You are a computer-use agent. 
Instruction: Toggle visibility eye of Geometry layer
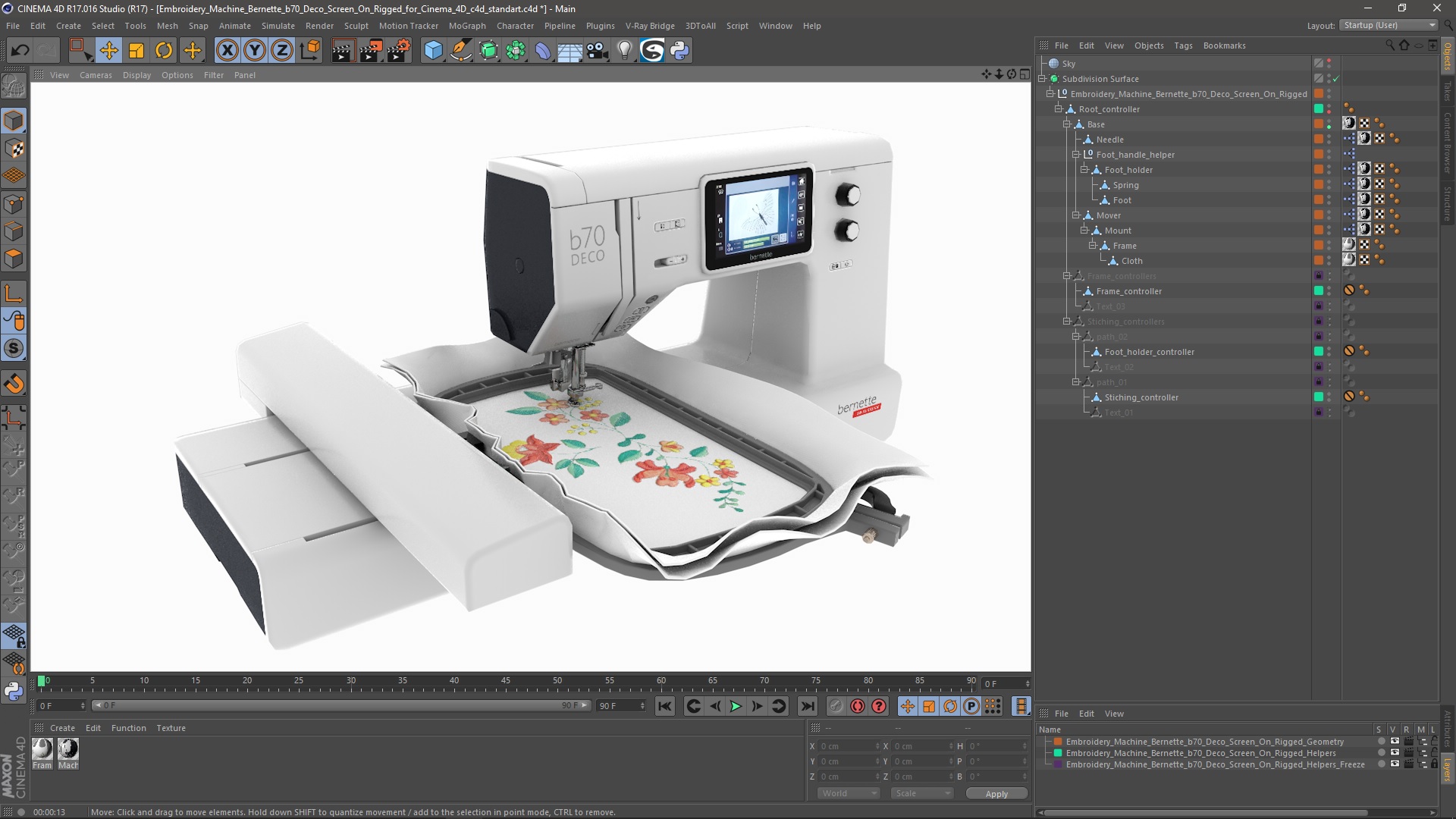pyautogui.click(x=1394, y=742)
